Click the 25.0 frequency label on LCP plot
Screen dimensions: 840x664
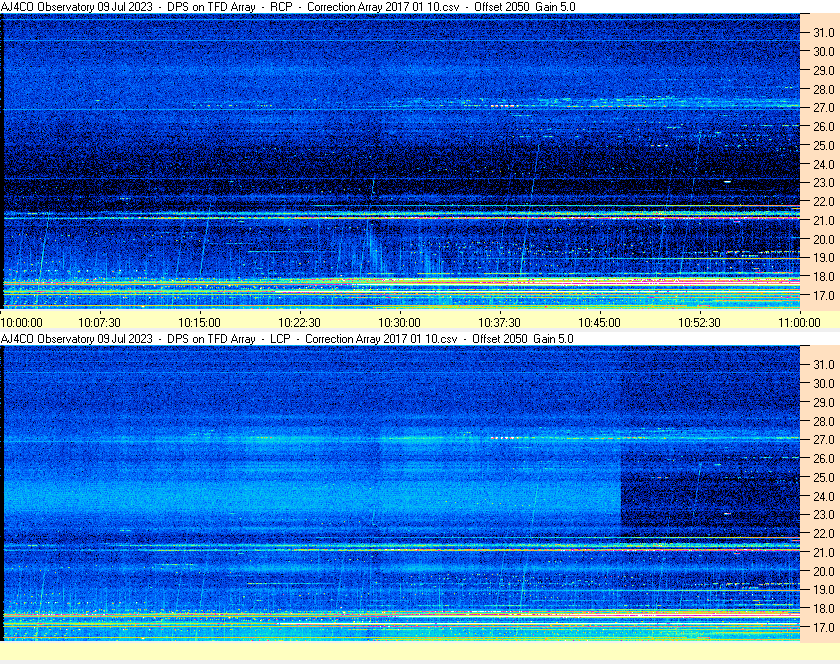pos(824,477)
